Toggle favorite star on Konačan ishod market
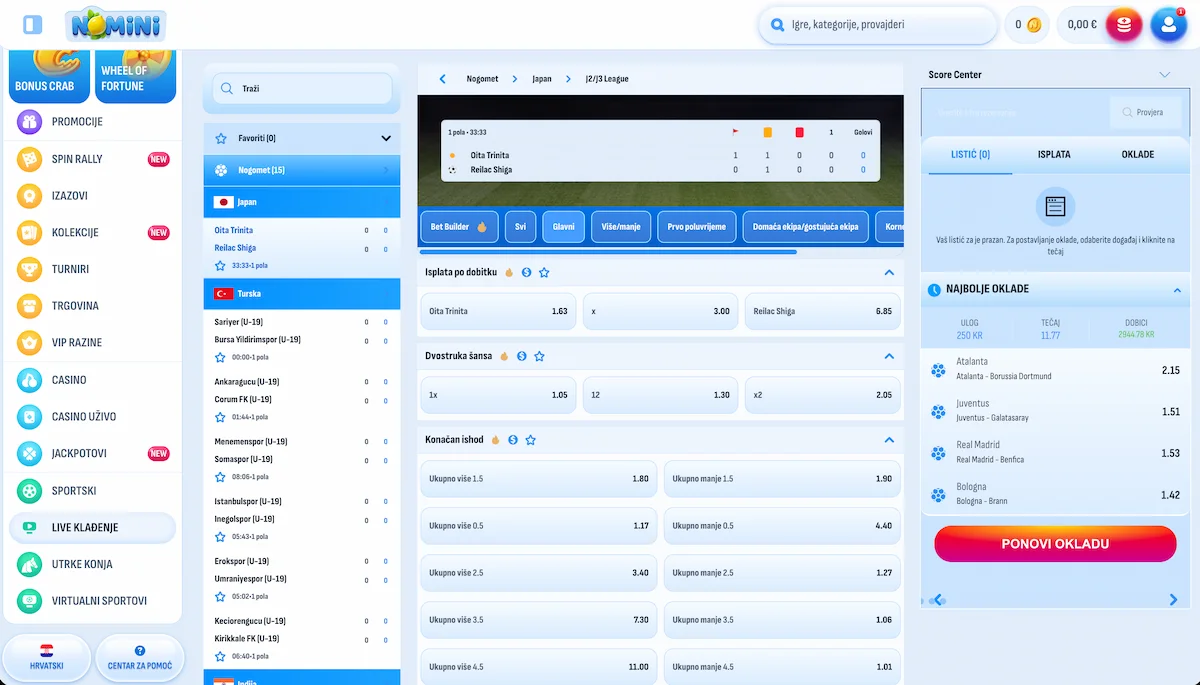 531,440
